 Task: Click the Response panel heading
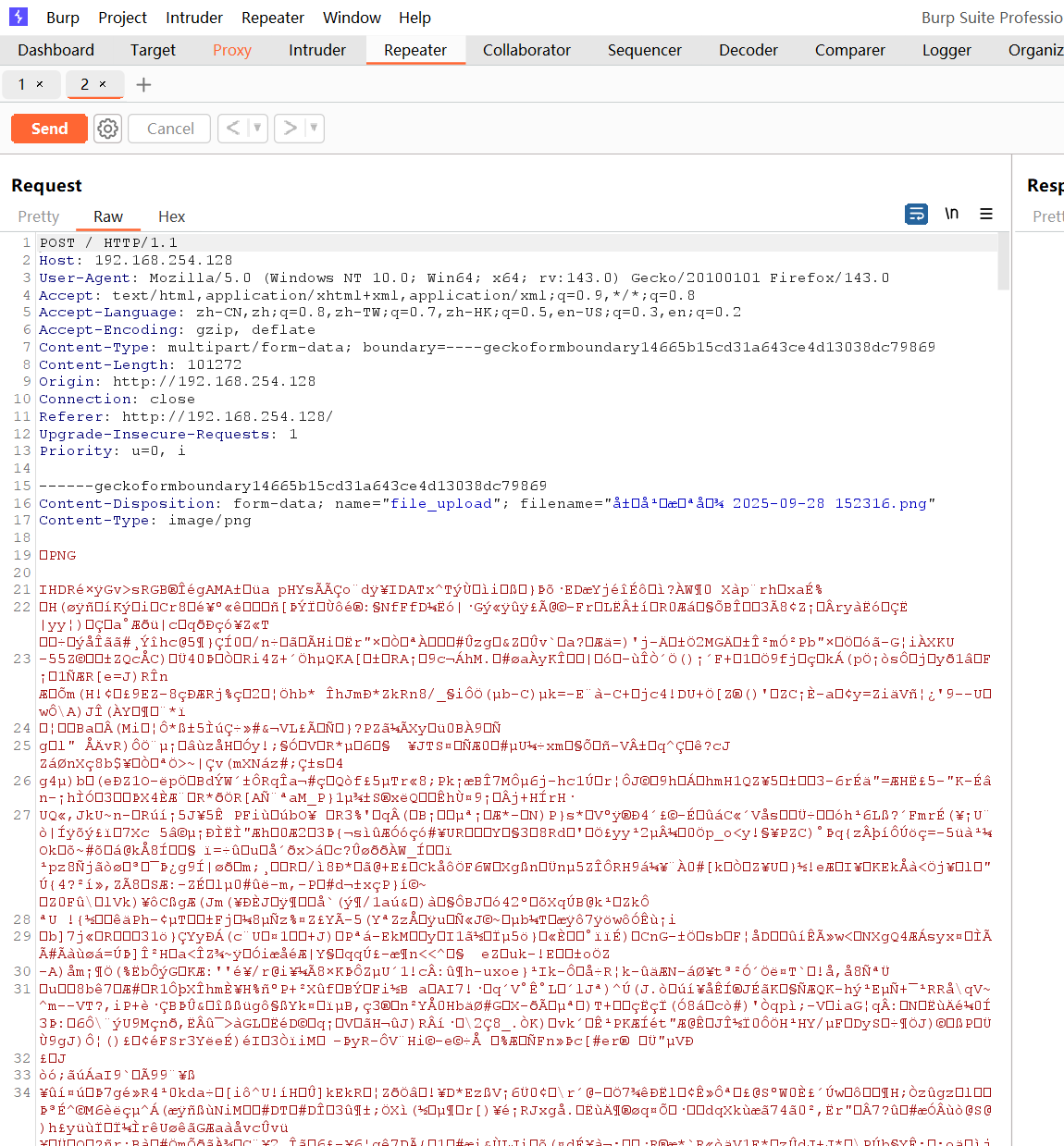[1045, 185]
